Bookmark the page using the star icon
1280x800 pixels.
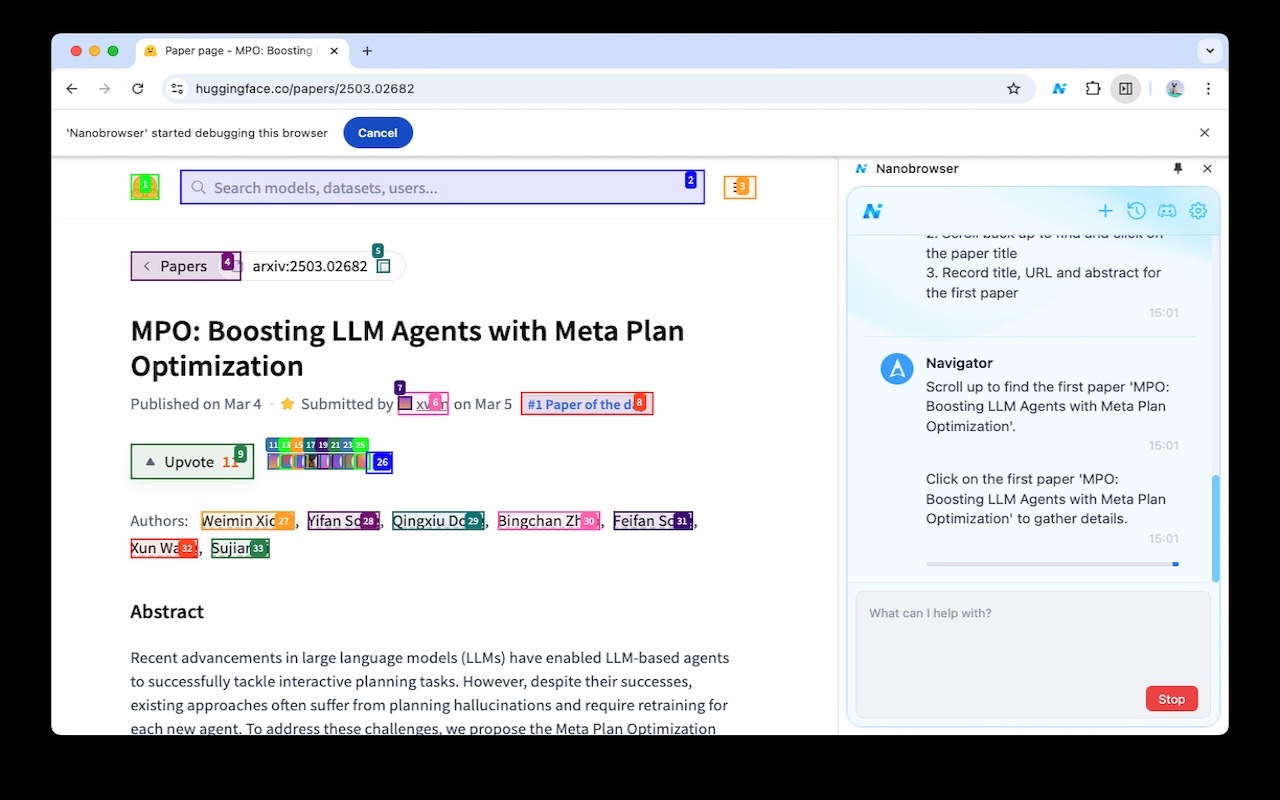click(1013, 88)
